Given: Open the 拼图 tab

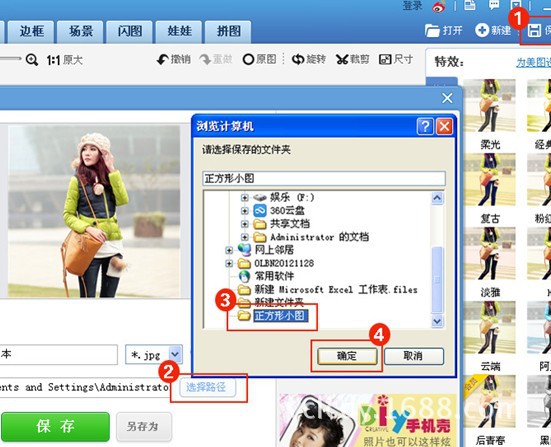Looking at the screenshot, I should 228,32.
